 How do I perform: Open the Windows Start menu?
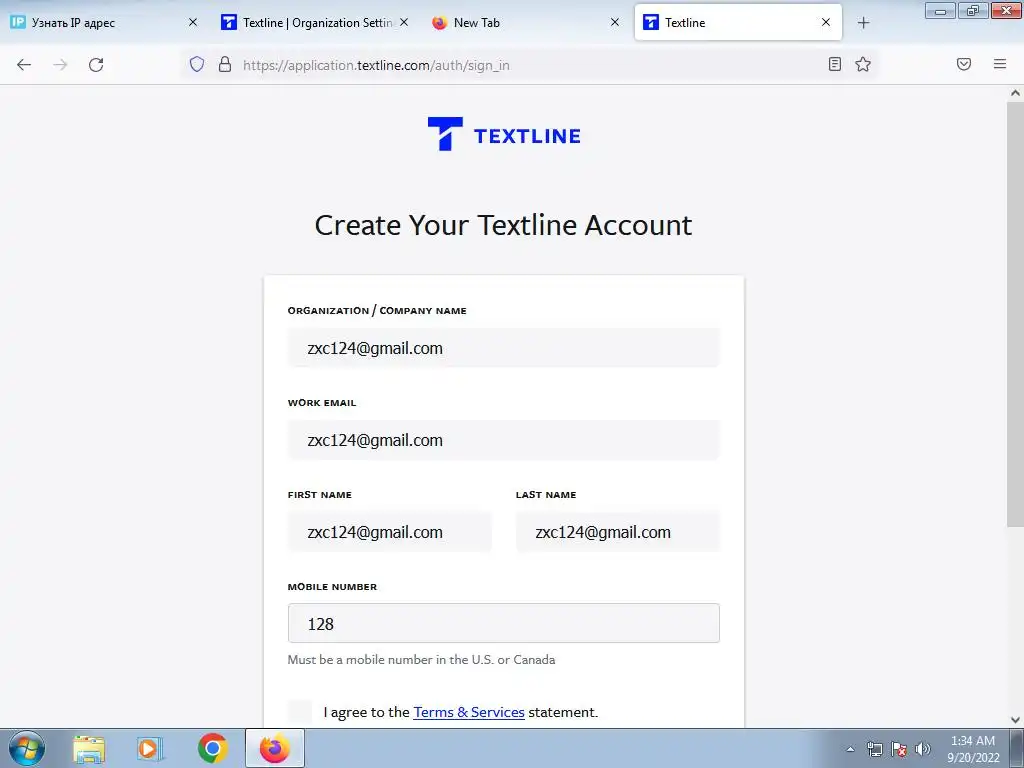tap(26, 748)
